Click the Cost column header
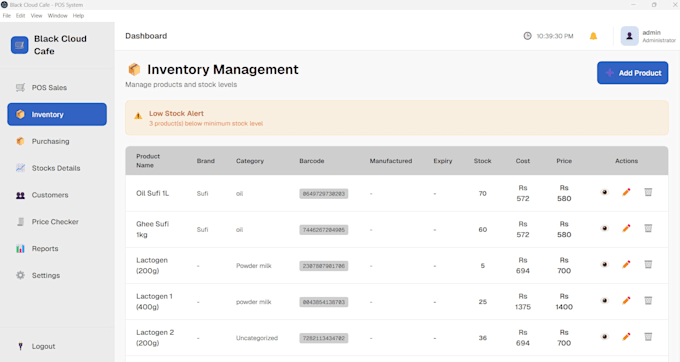680x362 pixels. coord(523,161)
